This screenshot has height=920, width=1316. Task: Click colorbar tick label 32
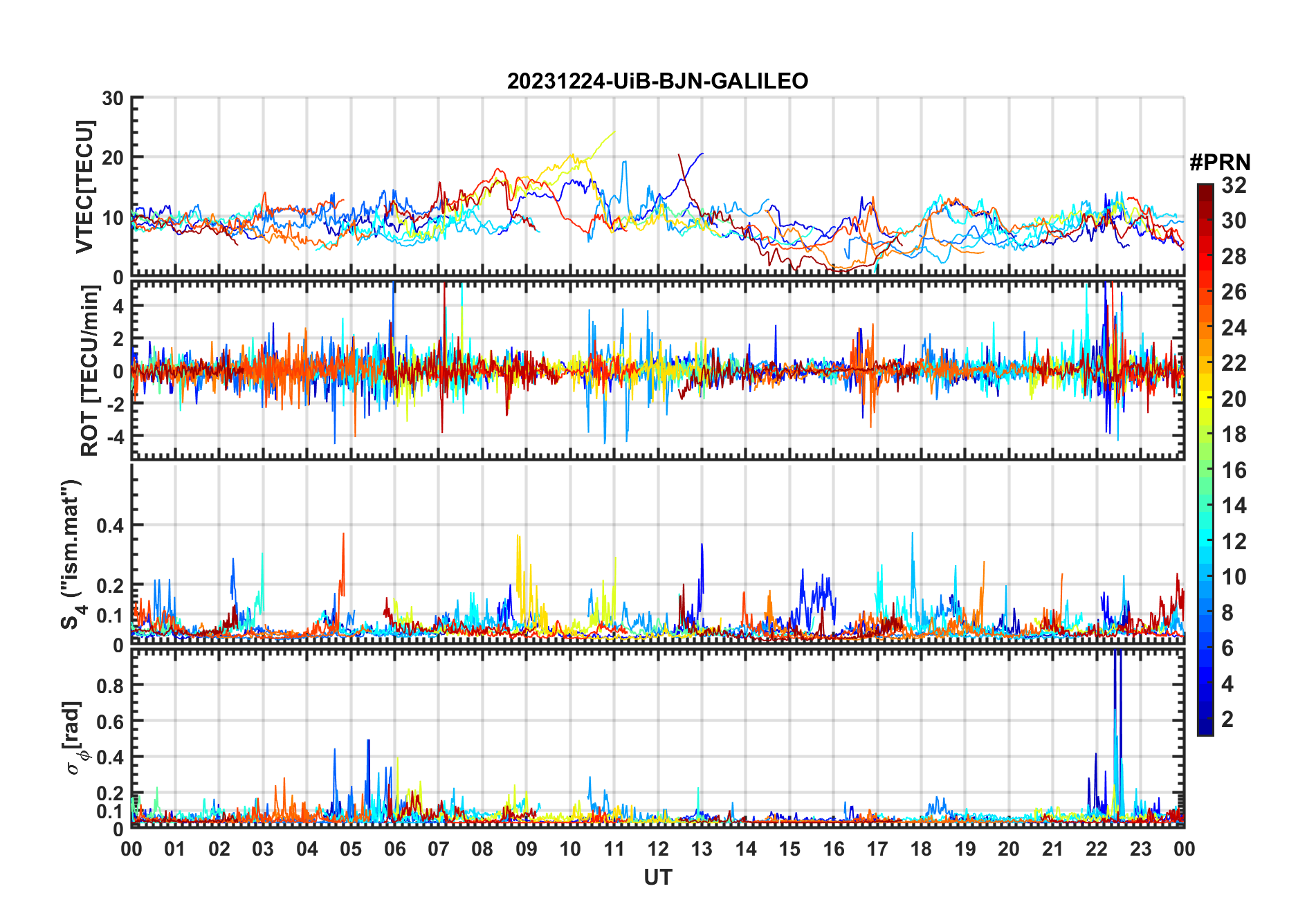[1234, 185]
